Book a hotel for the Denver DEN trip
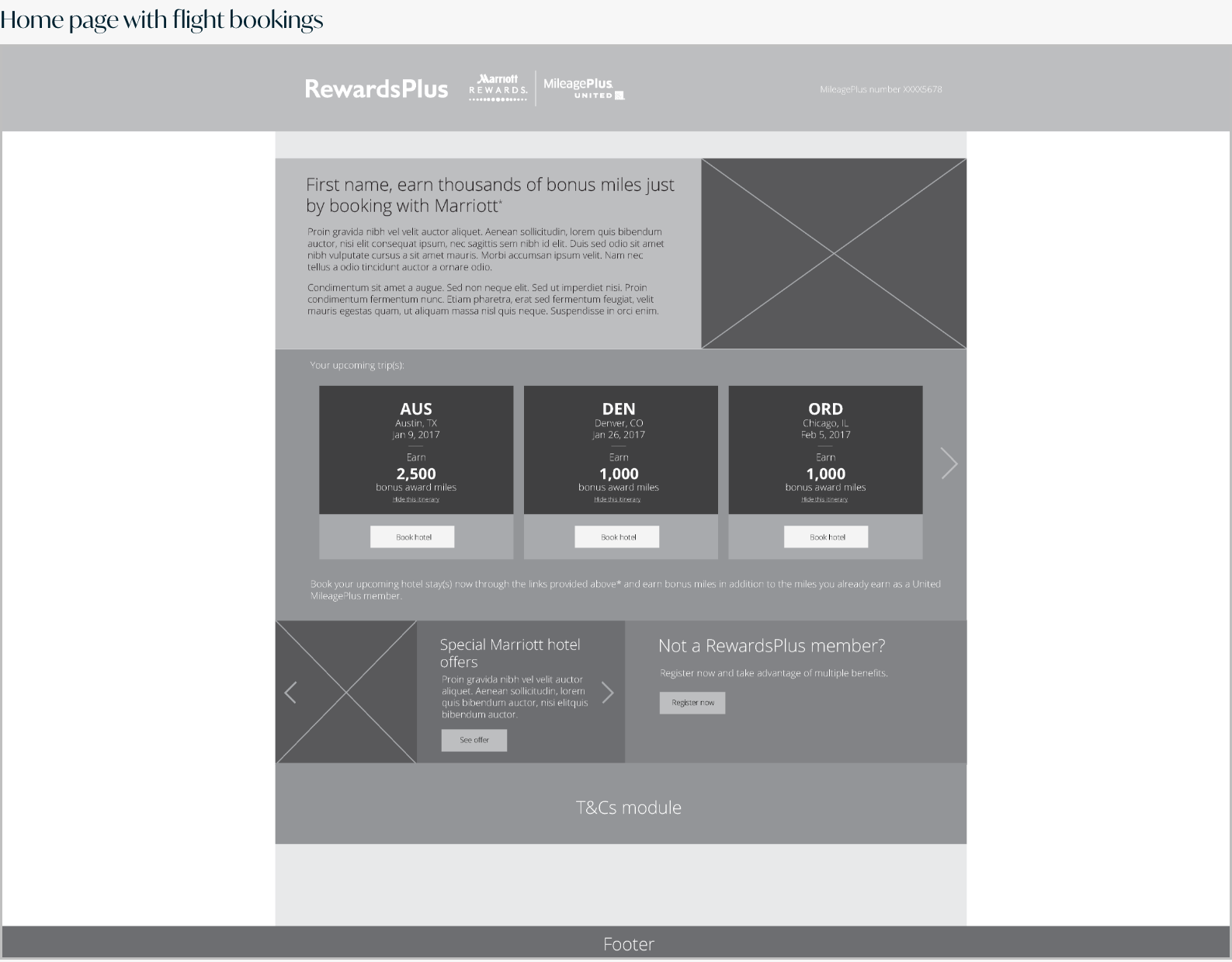 [x=617, y=537]
